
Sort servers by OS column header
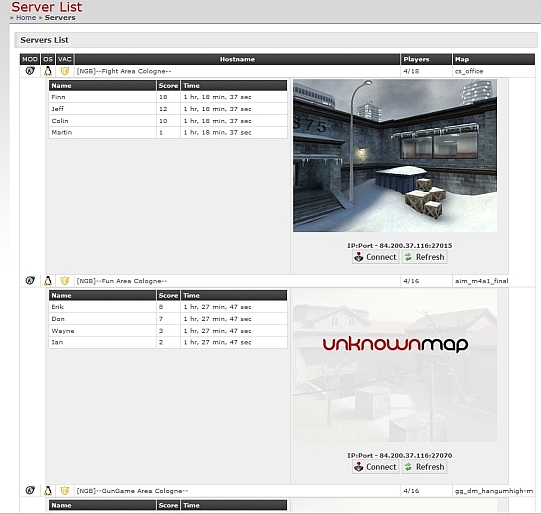click(x=48, y=59)
